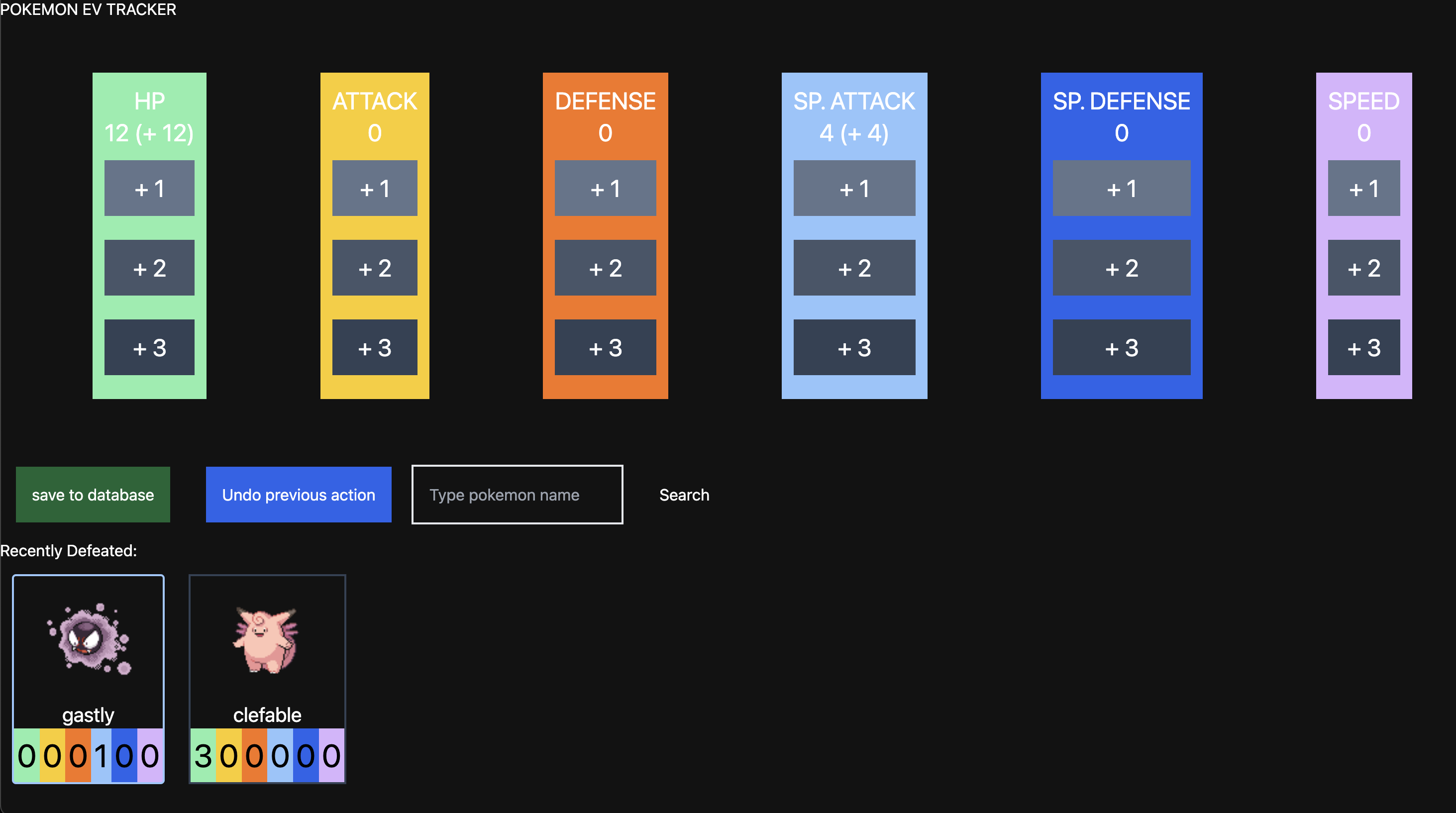Add 3 EVs to Sp. Attack
1456x813 pixels.
click(854, 347)
